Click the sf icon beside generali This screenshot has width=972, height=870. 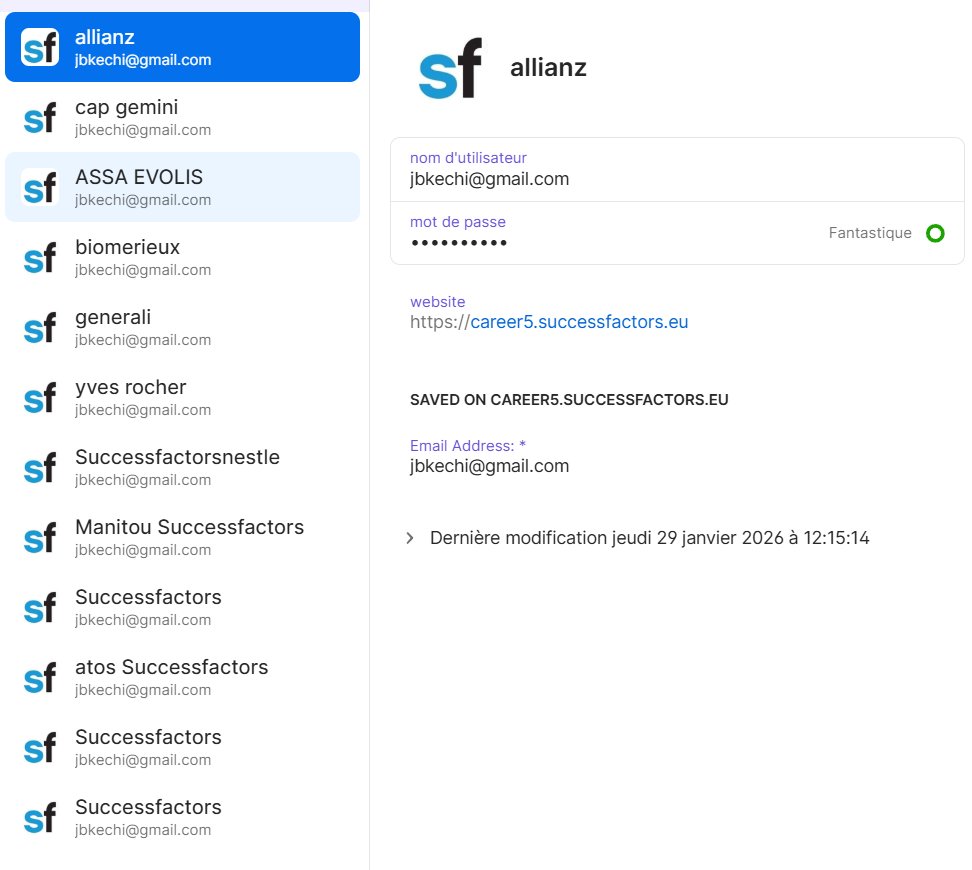tap(40, 327)
